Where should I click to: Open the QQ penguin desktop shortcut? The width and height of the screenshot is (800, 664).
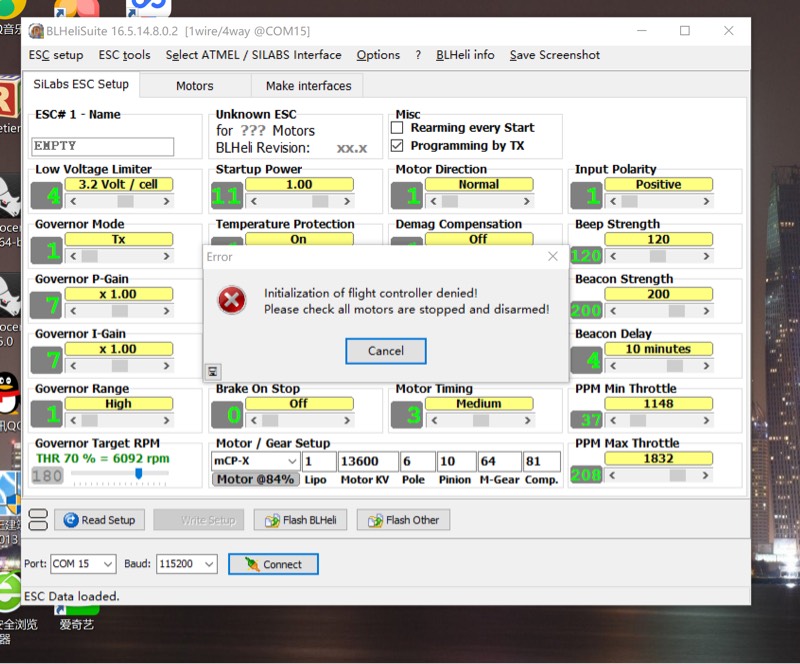tap(9, 393)
